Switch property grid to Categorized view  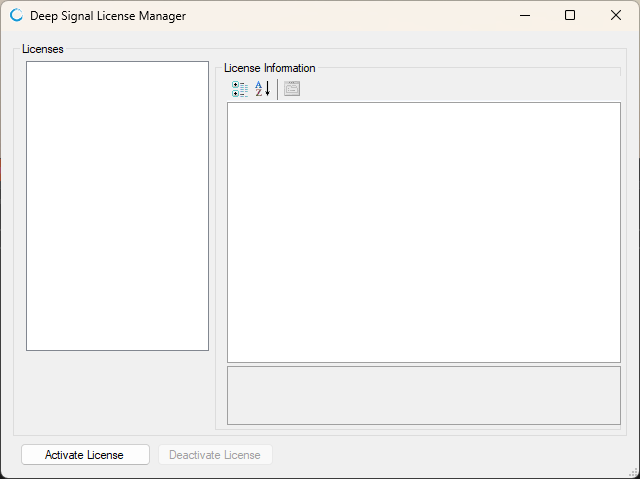(x=240, y=89)
